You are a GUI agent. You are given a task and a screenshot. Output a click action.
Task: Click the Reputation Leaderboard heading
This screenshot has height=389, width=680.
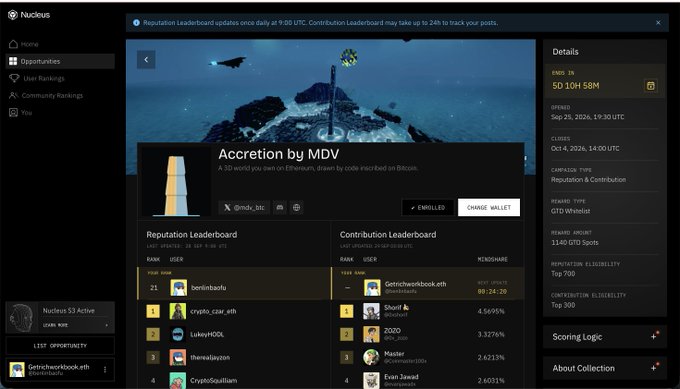192,235
